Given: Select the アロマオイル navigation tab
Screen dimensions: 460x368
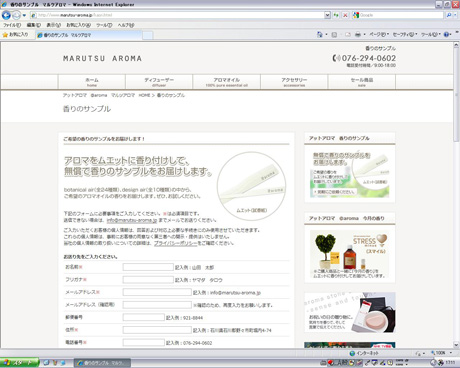Looking at the screenshot, I should [x=227, y=82].
